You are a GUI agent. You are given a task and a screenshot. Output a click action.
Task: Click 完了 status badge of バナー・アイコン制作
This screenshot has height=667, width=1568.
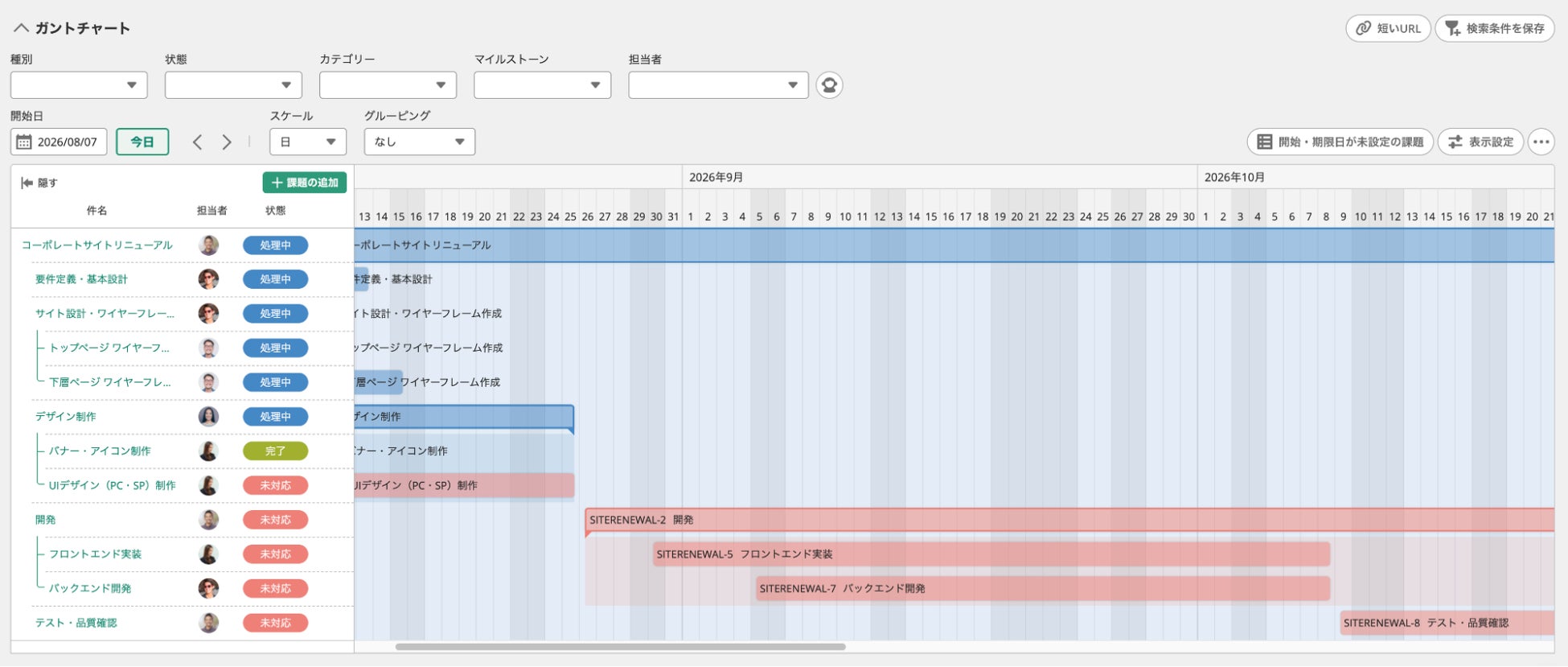point(275,451)
